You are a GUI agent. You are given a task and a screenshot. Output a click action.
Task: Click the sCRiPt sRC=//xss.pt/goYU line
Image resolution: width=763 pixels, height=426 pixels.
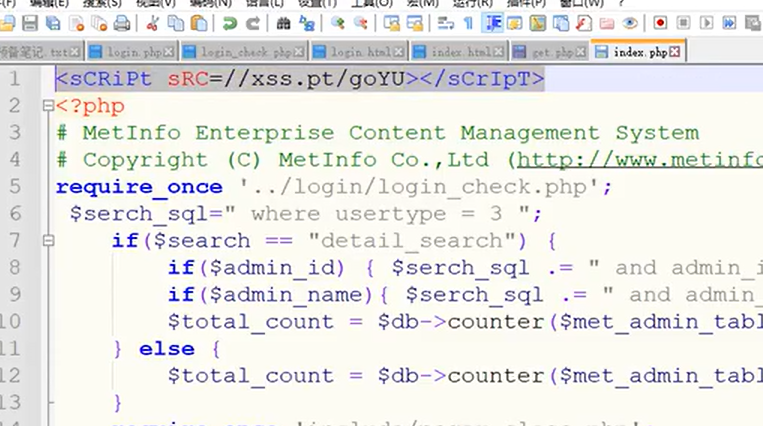pos(300,79)
